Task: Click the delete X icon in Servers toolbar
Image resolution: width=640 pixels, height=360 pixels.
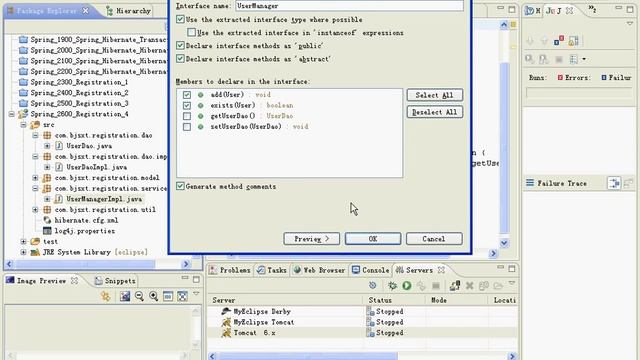Action: pos(469,286)
